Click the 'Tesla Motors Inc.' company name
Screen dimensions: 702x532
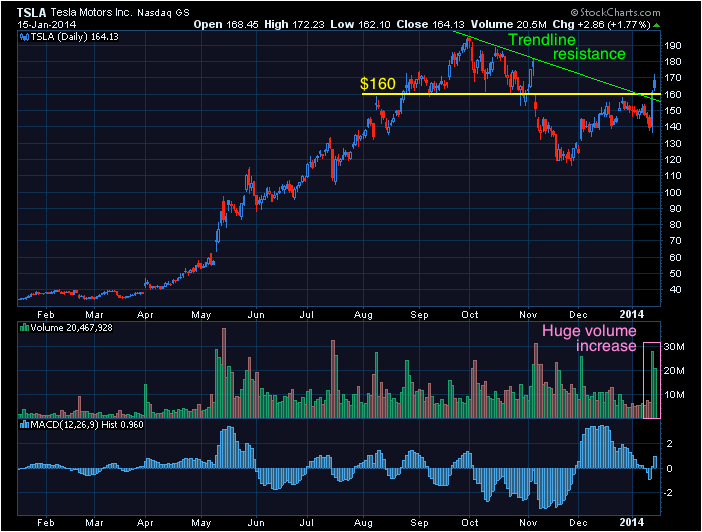(91, 12)
